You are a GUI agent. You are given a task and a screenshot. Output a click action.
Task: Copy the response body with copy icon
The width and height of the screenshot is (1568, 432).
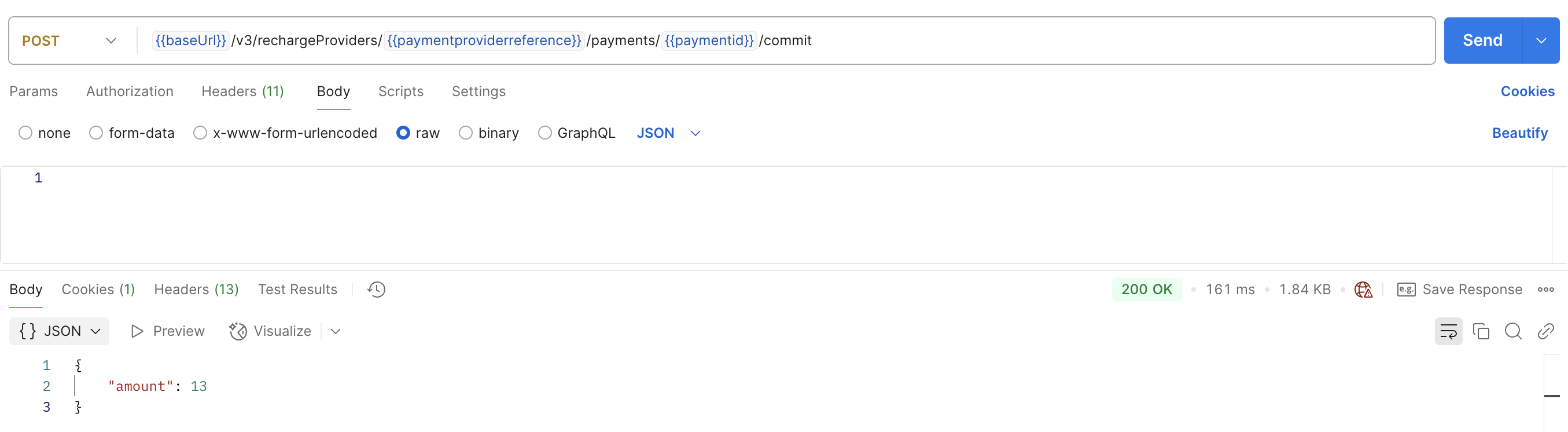[x=1481, y=331]
